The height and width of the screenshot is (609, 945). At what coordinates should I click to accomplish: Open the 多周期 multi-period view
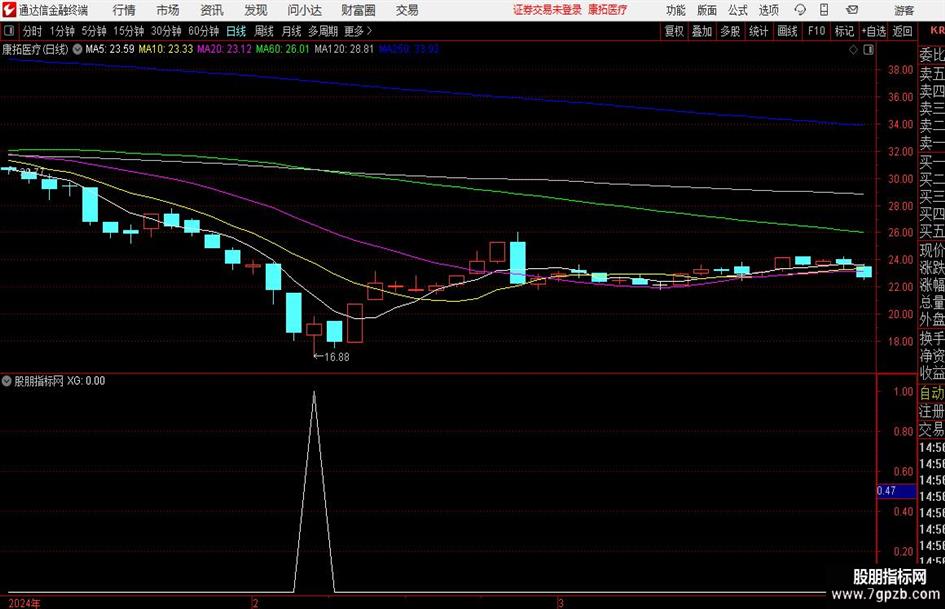[x=323, y=31]
